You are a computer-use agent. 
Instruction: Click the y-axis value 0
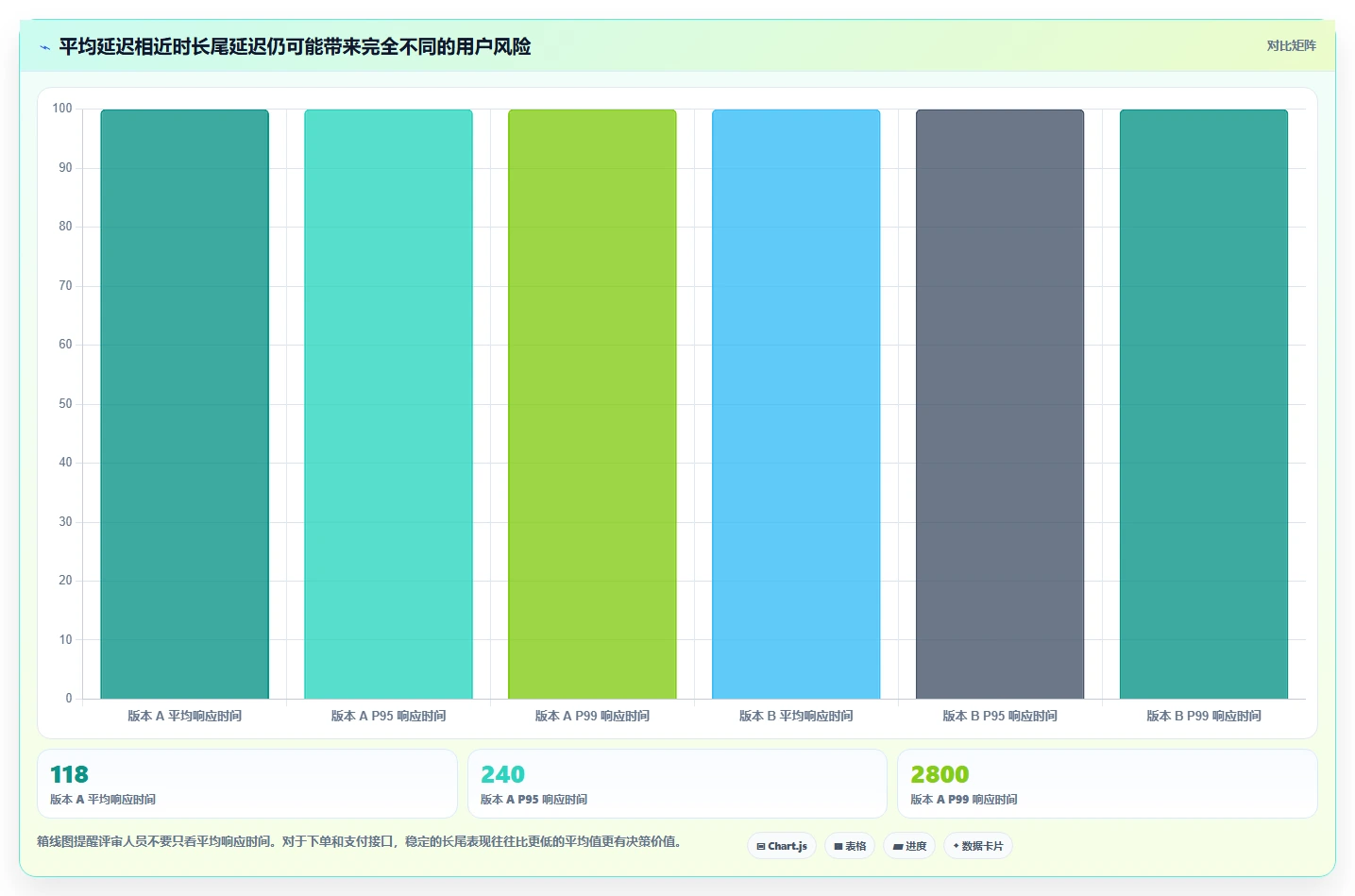pos(69,698)
